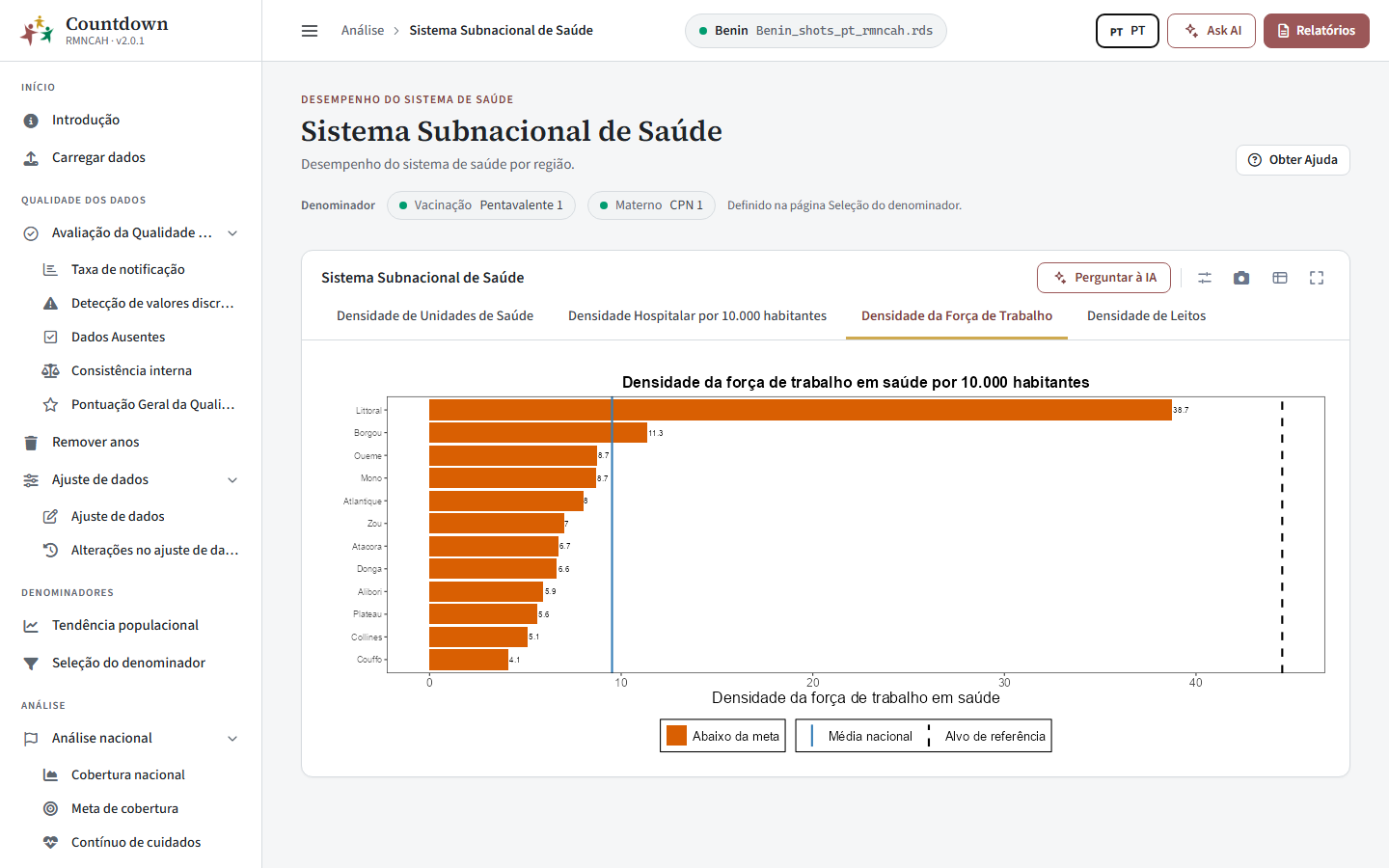Click Tendência populacional line chart icon
The height and width of the screenshot is (868, 1389).
click(31, 626)
